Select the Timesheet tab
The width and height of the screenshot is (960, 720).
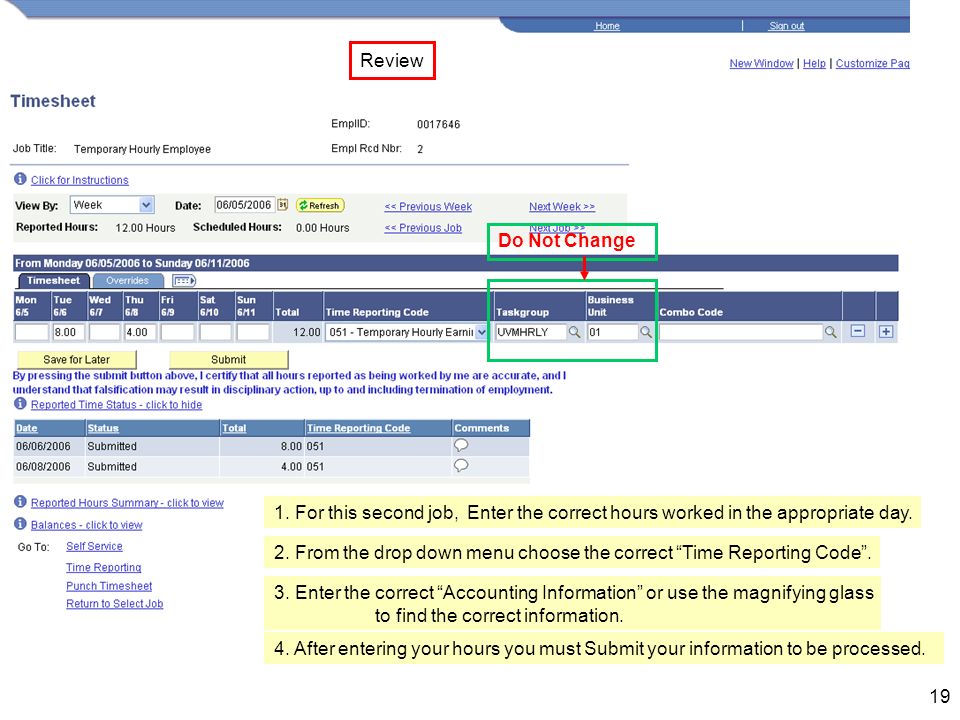point(53,280)
